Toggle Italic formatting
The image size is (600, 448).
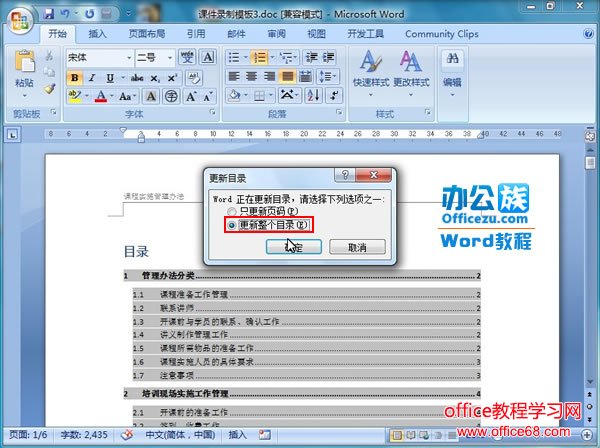[92, 78]
